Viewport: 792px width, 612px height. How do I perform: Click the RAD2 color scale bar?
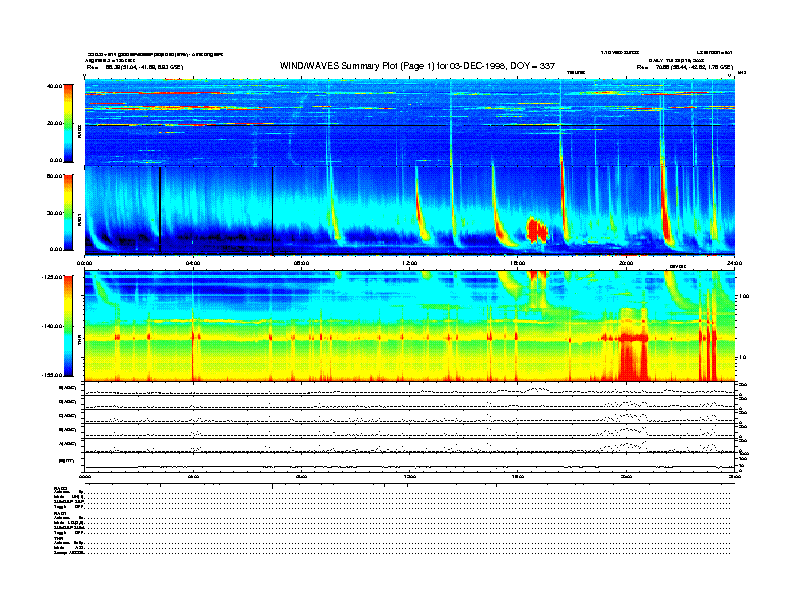pyautogui.click(x=68, y=123)
